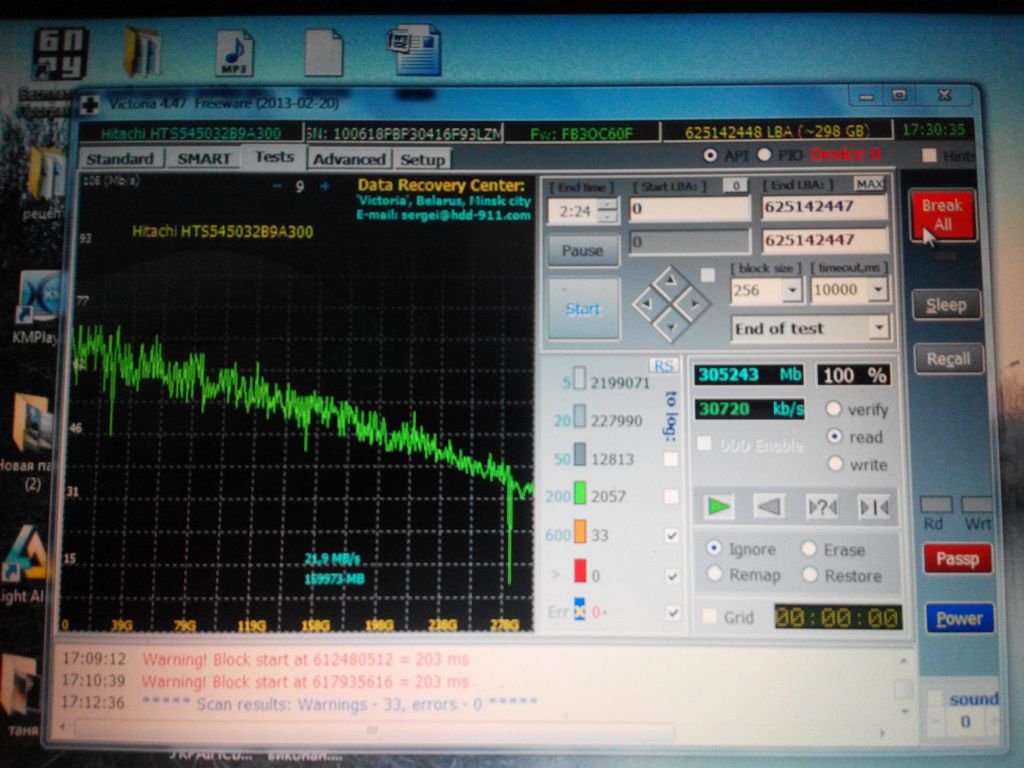
Task: Toggle the Hints checkbox
Action: point(929,155)
